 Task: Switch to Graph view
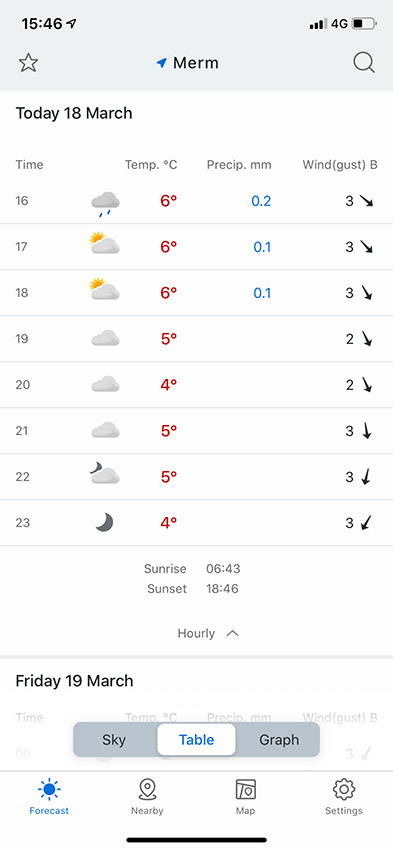pos(279,740)
